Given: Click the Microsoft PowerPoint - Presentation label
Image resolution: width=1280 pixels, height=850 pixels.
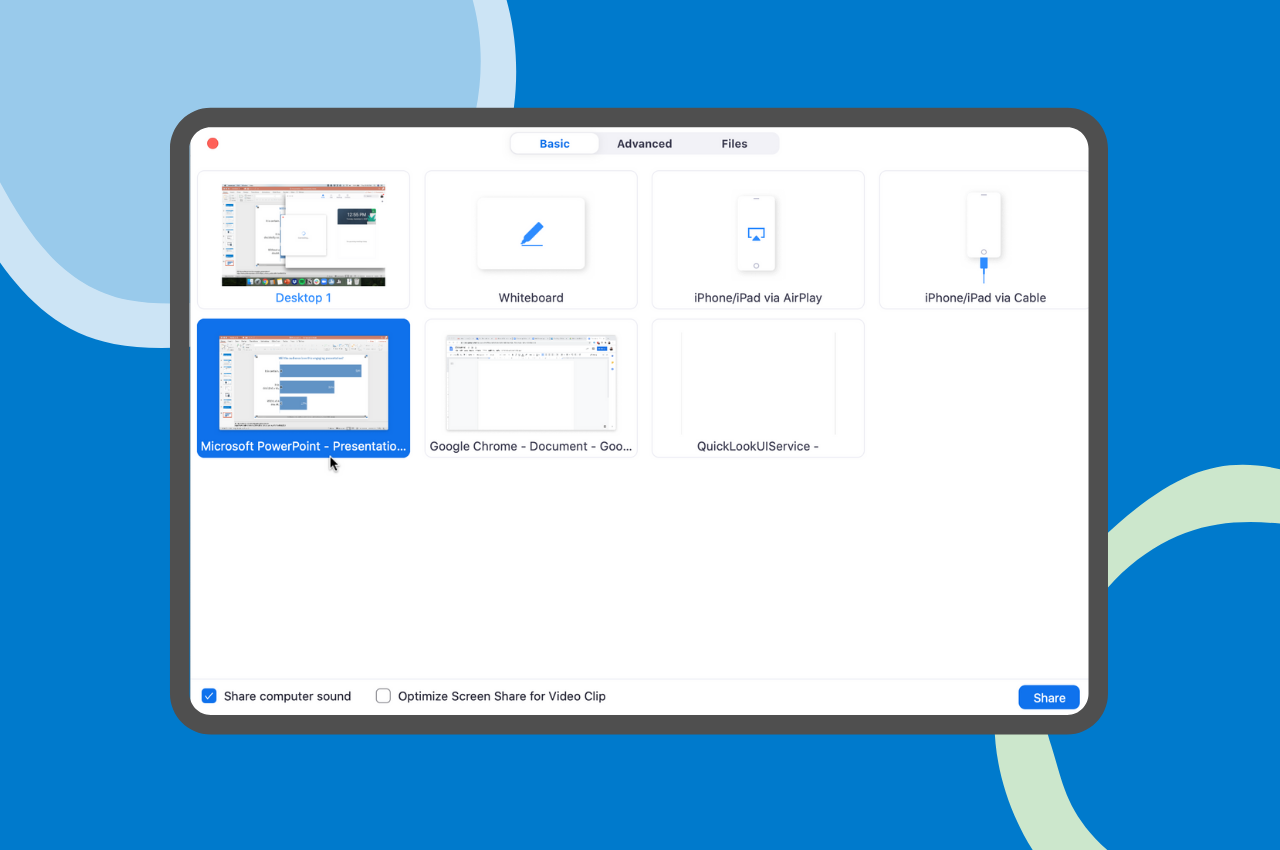Looking at the screenshot, I should pyautogui.click(x=304, y=447).
